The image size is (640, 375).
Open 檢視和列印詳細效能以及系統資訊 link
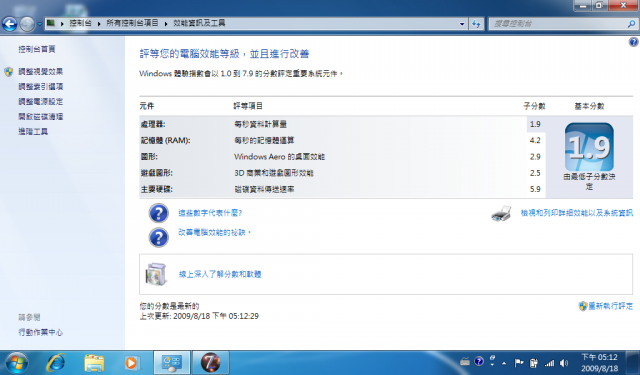click(x=576, y=213)
